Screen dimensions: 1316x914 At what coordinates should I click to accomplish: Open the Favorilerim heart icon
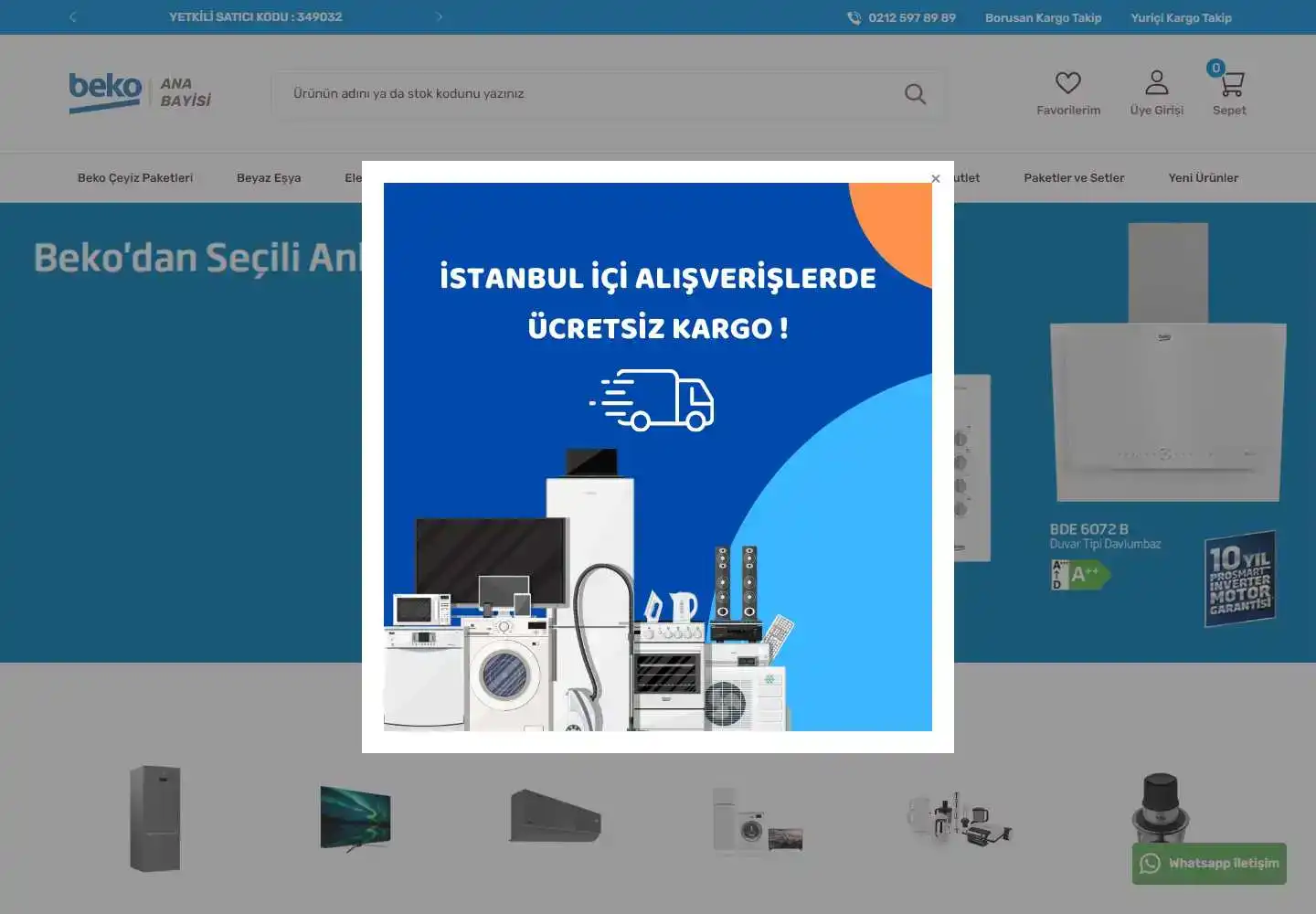tap(1068, 83)
